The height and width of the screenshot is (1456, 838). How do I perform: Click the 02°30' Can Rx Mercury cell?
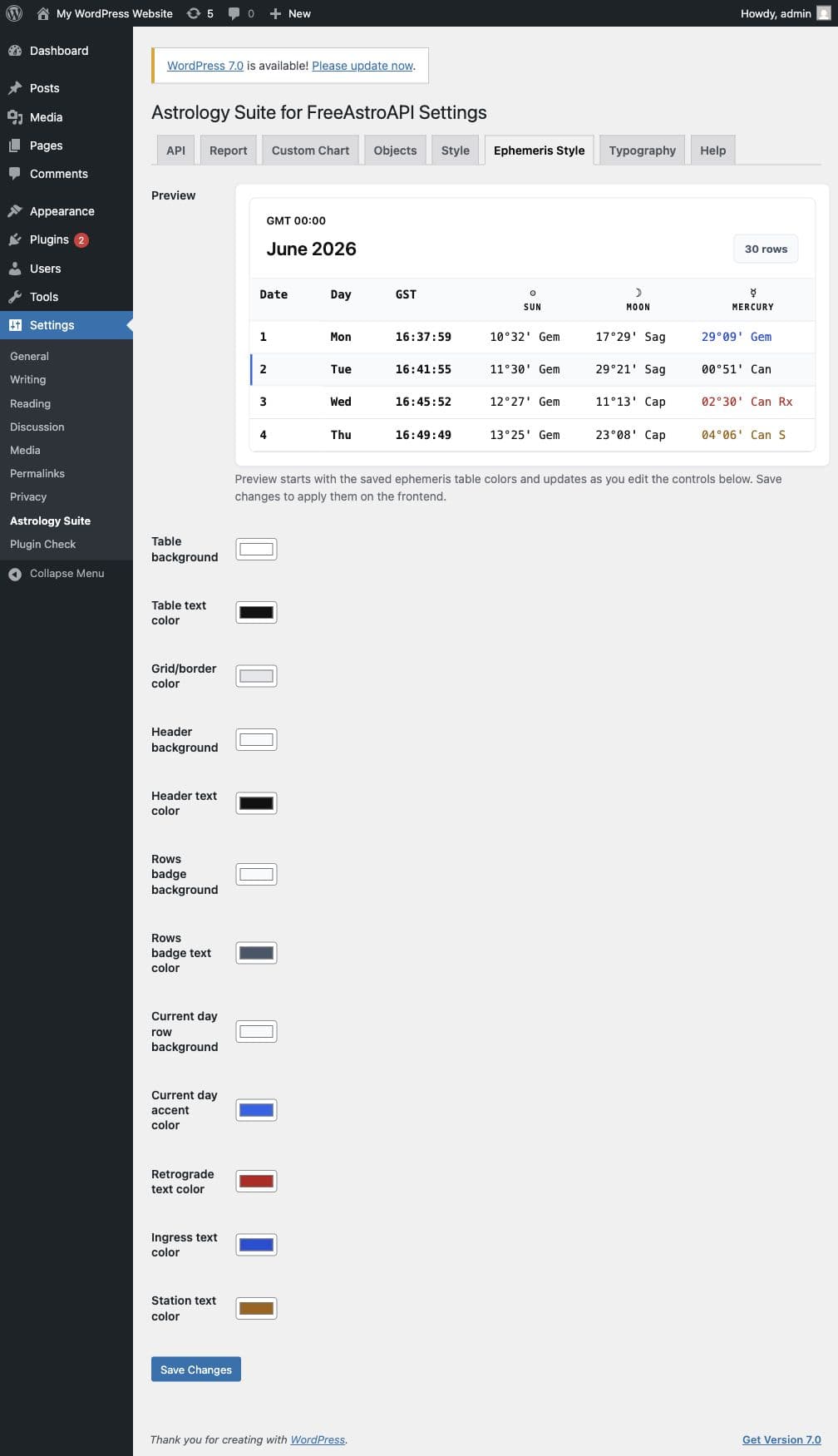click(x=747, y=402)
